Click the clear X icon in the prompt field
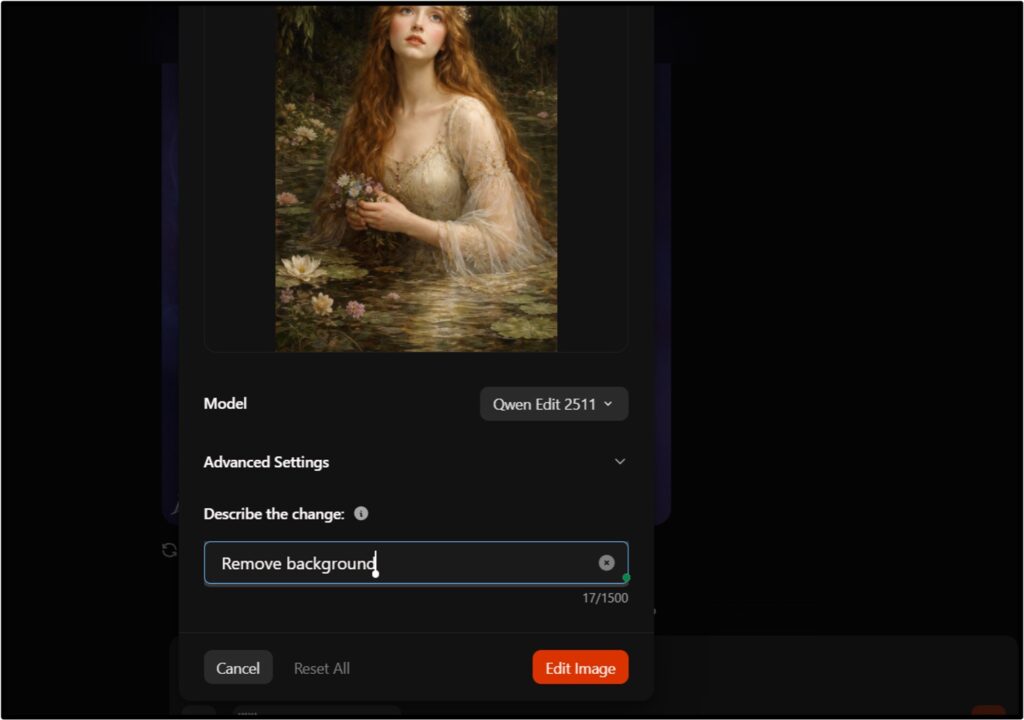Viewport: 1024px width, 720px height. pyautogui.click(x=607, y=562)
